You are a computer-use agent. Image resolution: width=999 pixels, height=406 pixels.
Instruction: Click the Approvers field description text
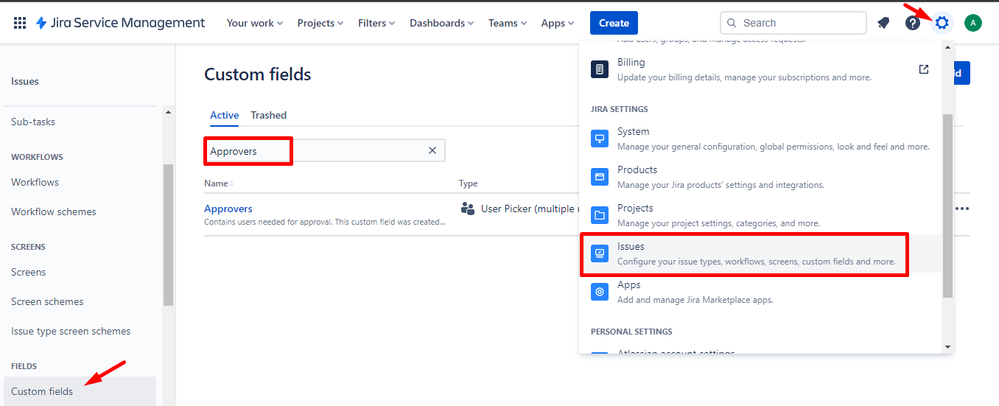(325, 222)
